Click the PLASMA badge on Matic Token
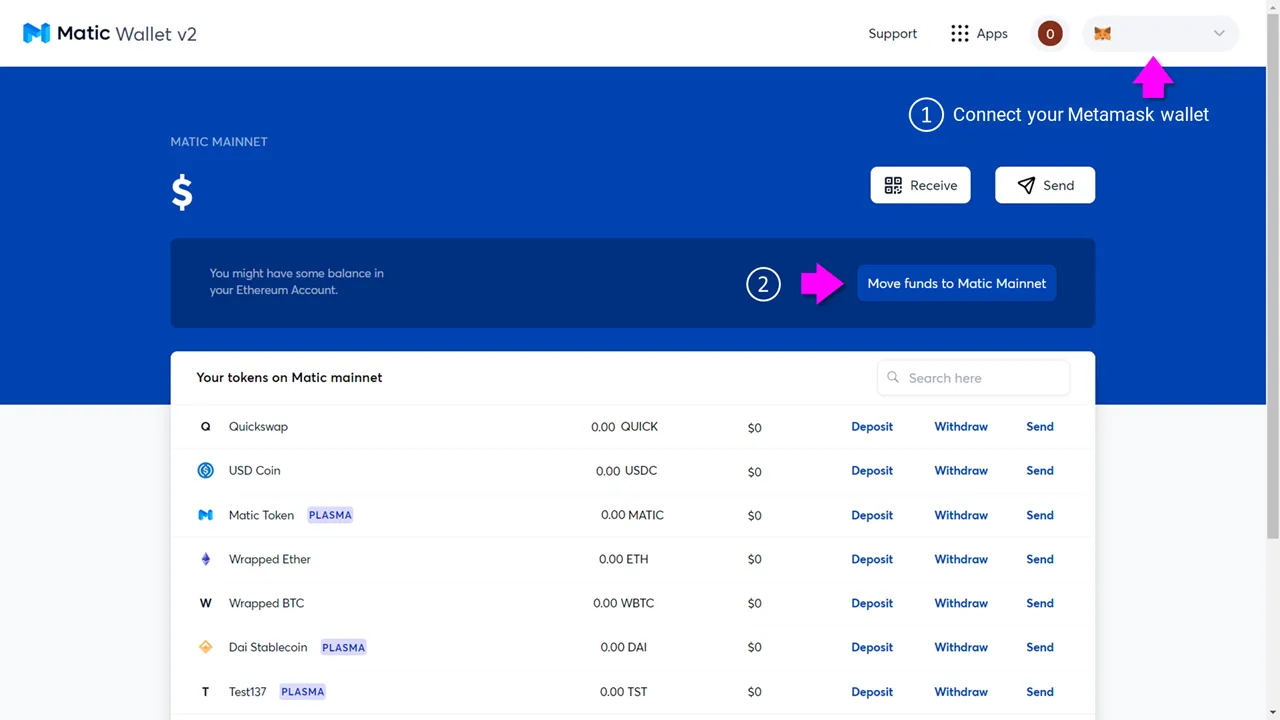The image size is (1280, 720). [330, 516]
